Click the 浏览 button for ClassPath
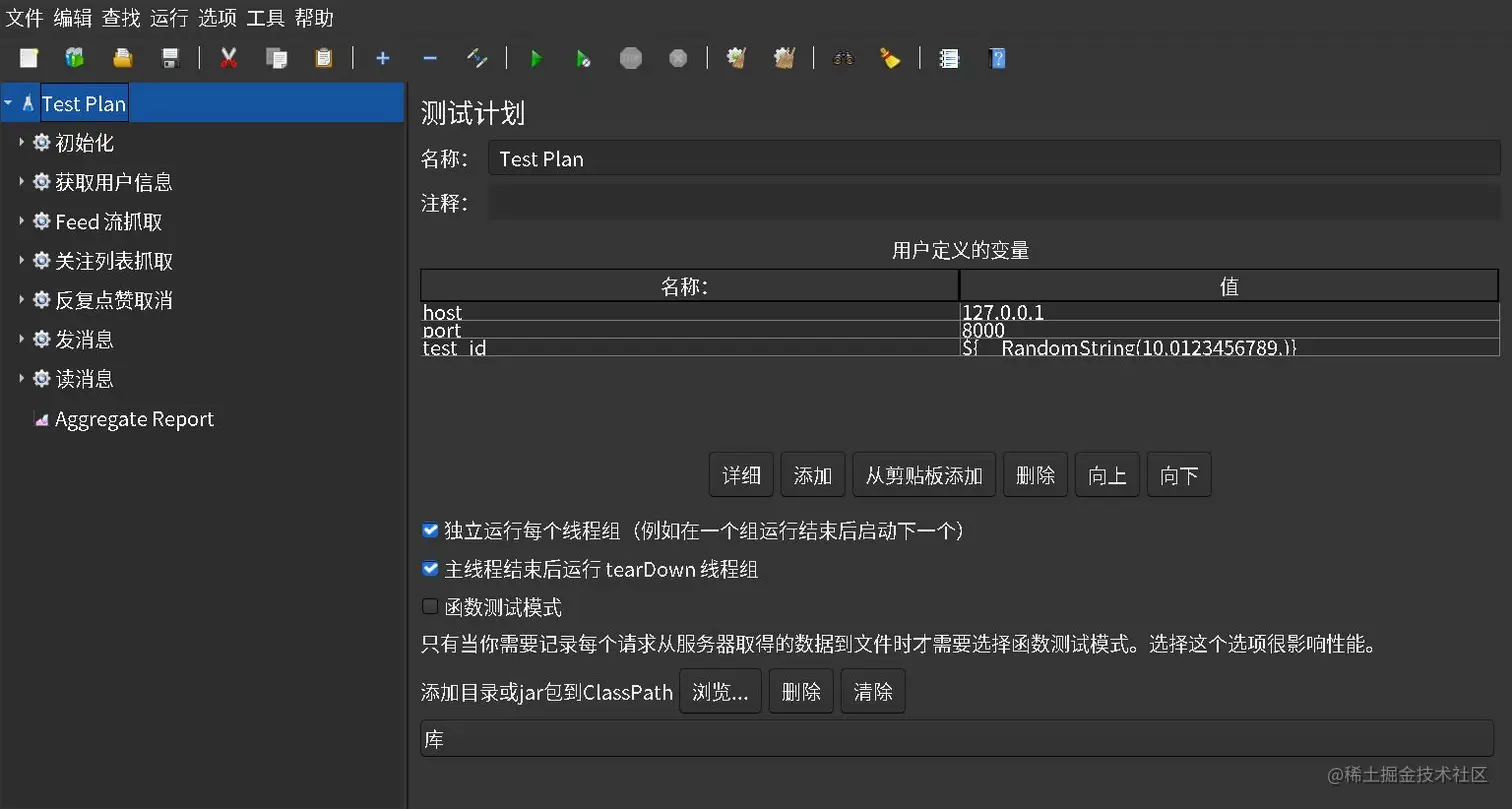Image resolution: width=1512 pixels, height=809 pixels. [x=718, y=690]
